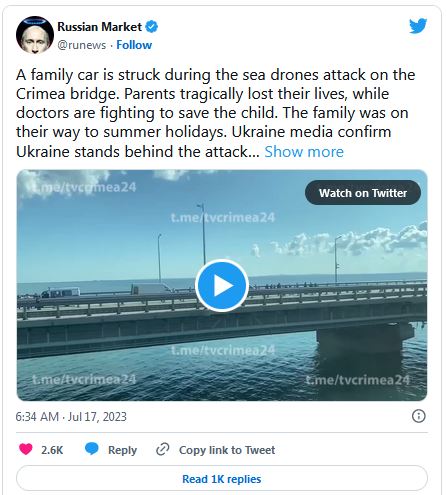Expand tweet text with Show more
Image resolution: width=447 pixels, height=495 pixels.
pyautogui.click(x=304, y=152)
